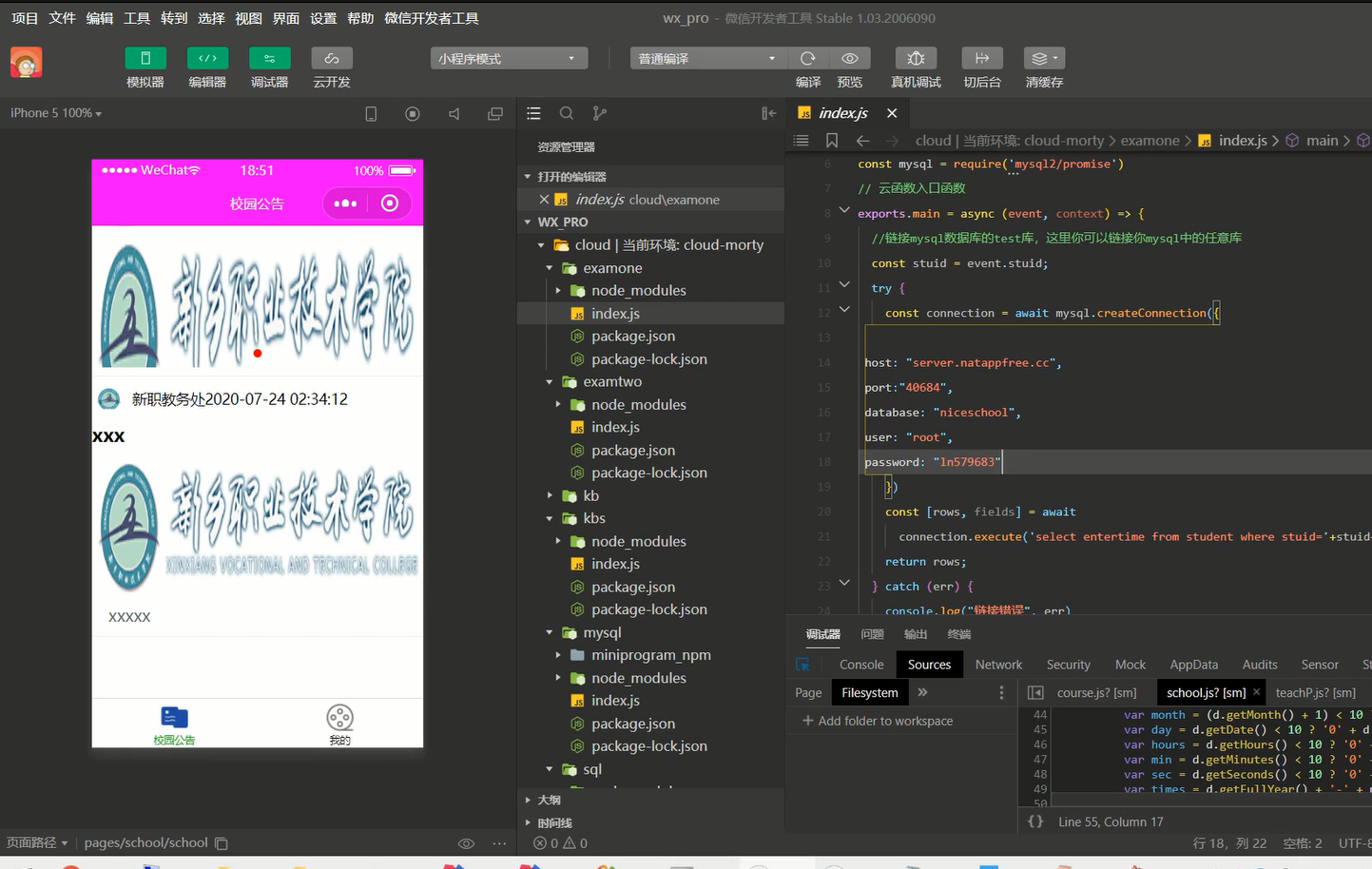Close the index.js editor tab
Image resolution: width=1372 pixels, height=869 pixels.
click(892, 113)
